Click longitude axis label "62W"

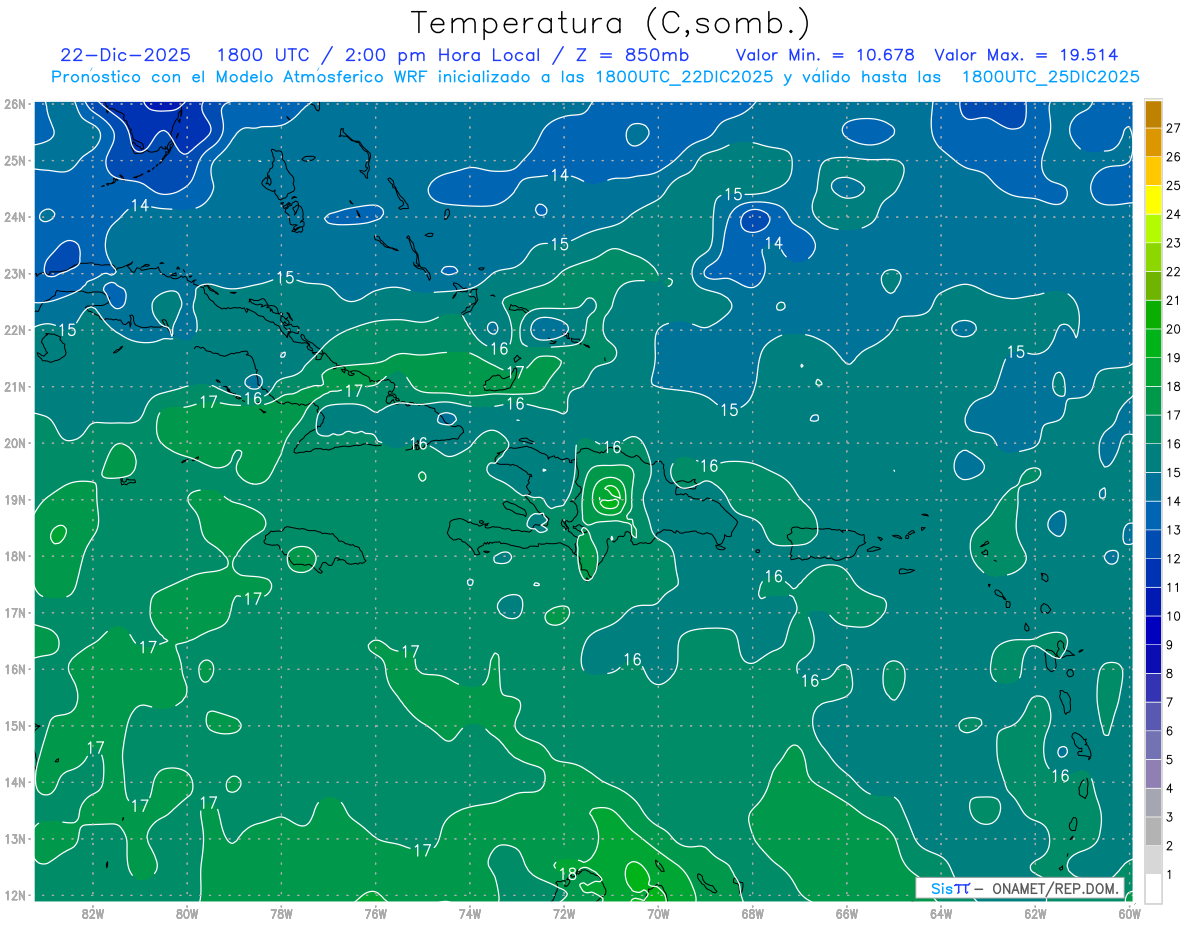tap(1035, 913)
